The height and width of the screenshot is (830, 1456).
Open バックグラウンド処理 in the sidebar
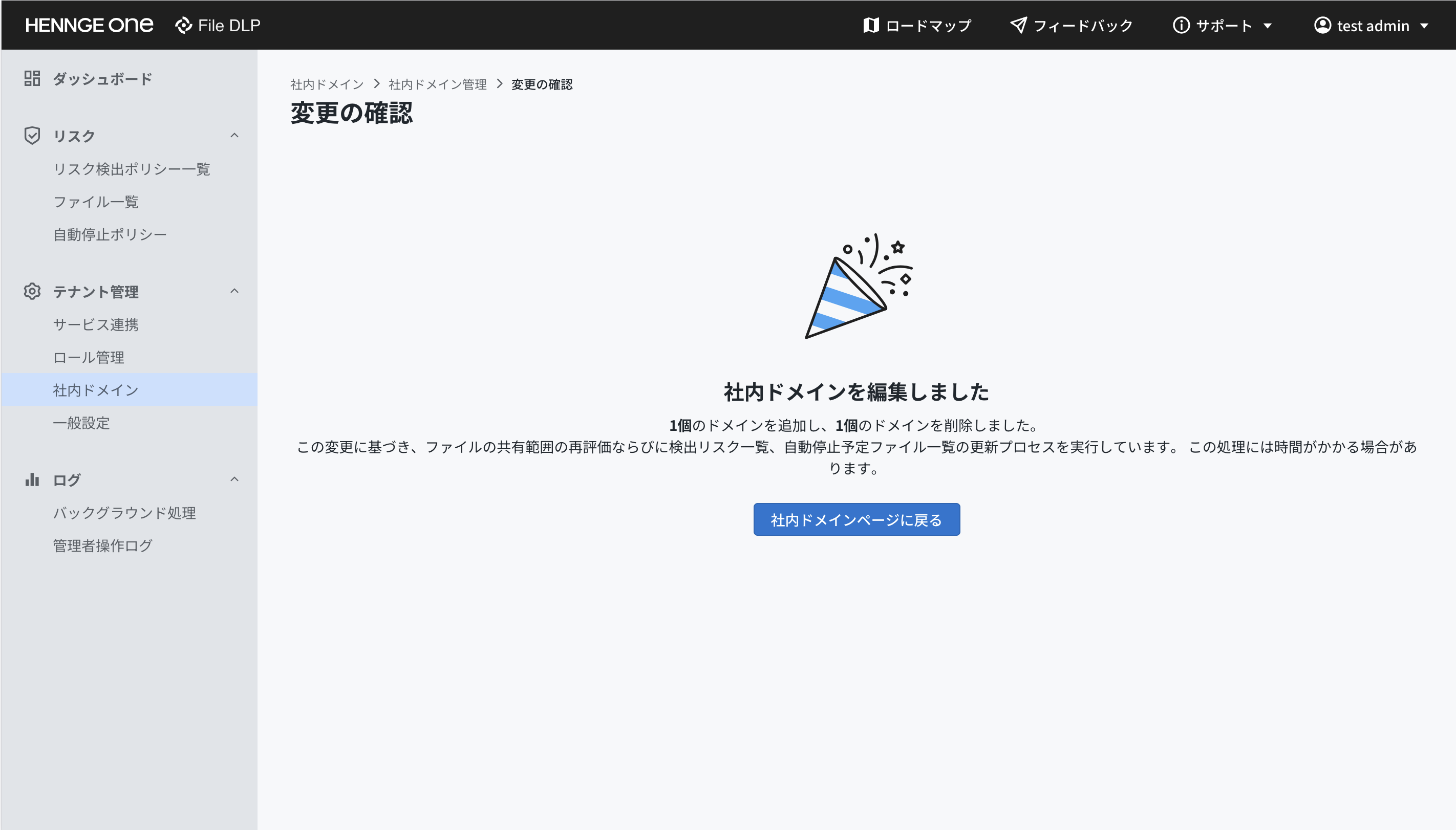124,512
